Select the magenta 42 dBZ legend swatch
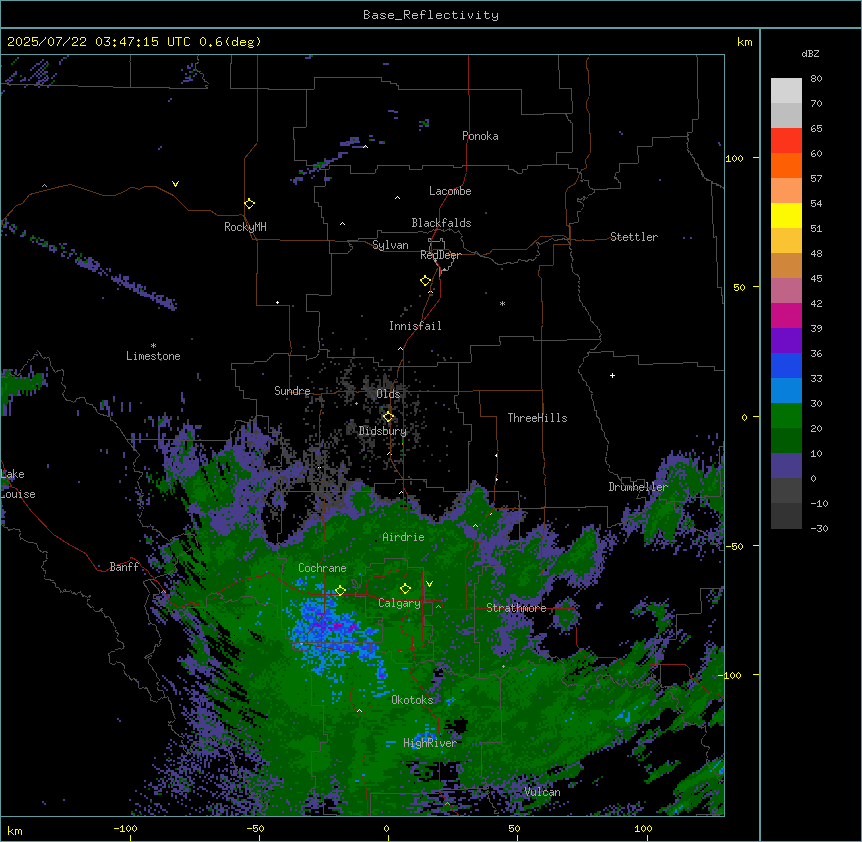Image resolution: width=862 pixels, height=842 pixels. tap(786, 315)
